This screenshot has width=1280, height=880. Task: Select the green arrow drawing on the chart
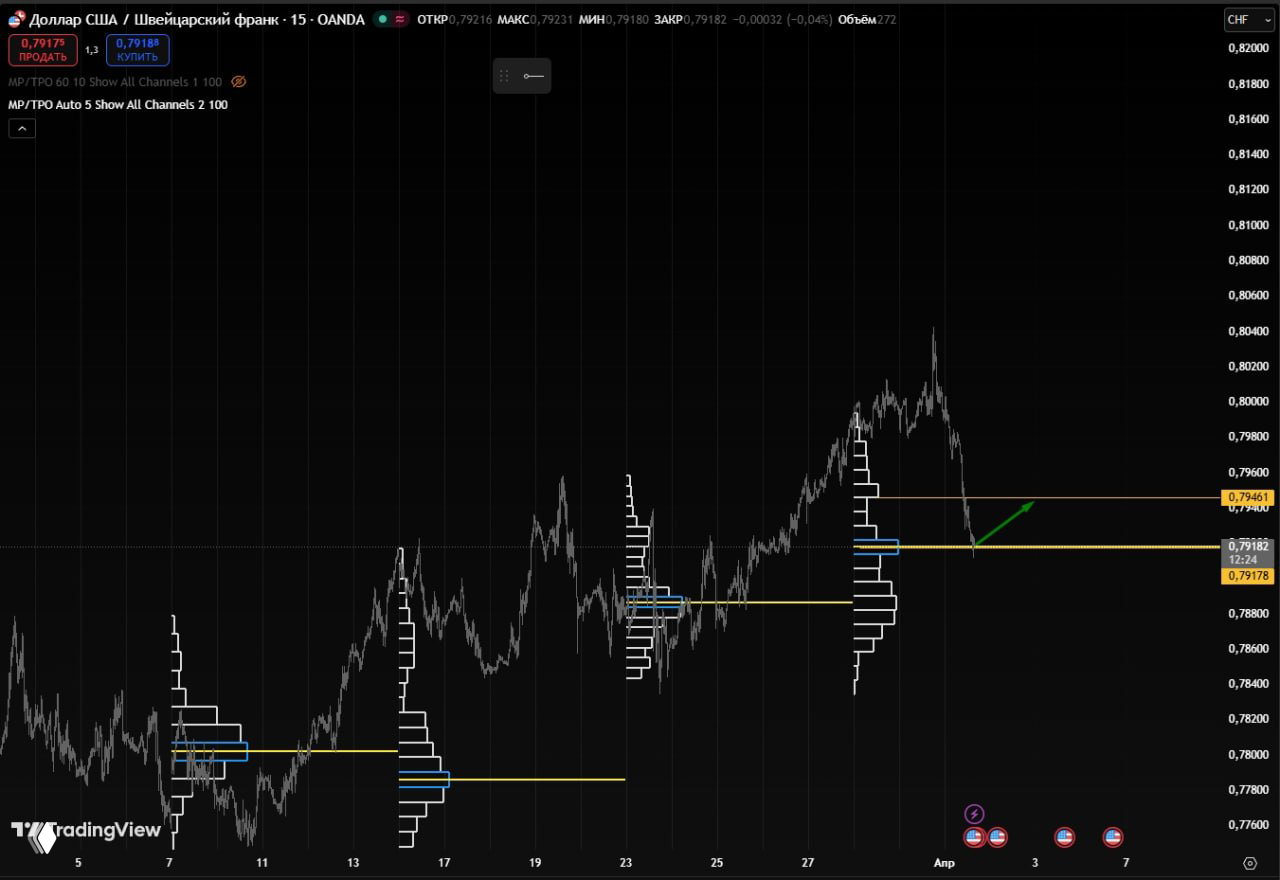pyautogui.click(x=1003, y=523)
